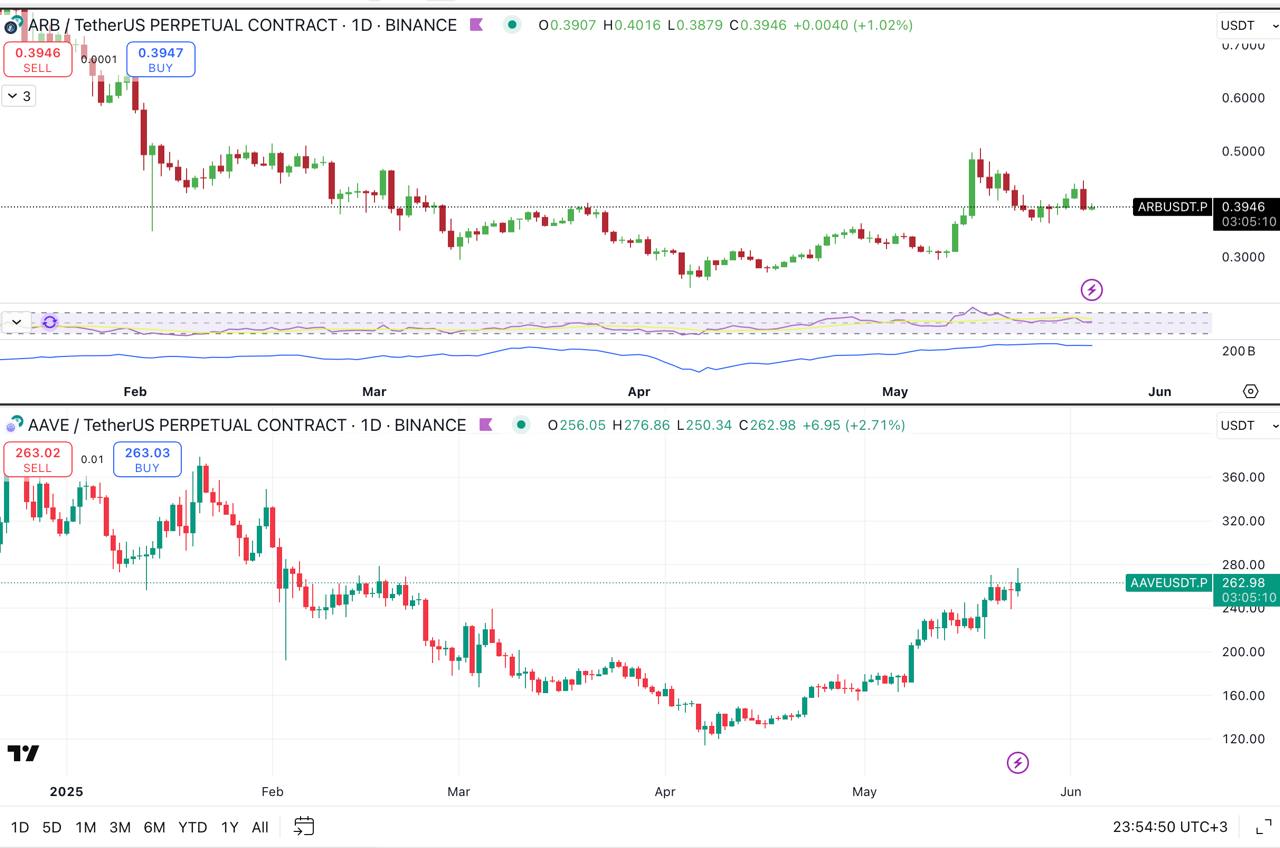Select the 5D range tab
Image resolution: width=1280 pixels, height=848 pixels.
coord(52,827)
